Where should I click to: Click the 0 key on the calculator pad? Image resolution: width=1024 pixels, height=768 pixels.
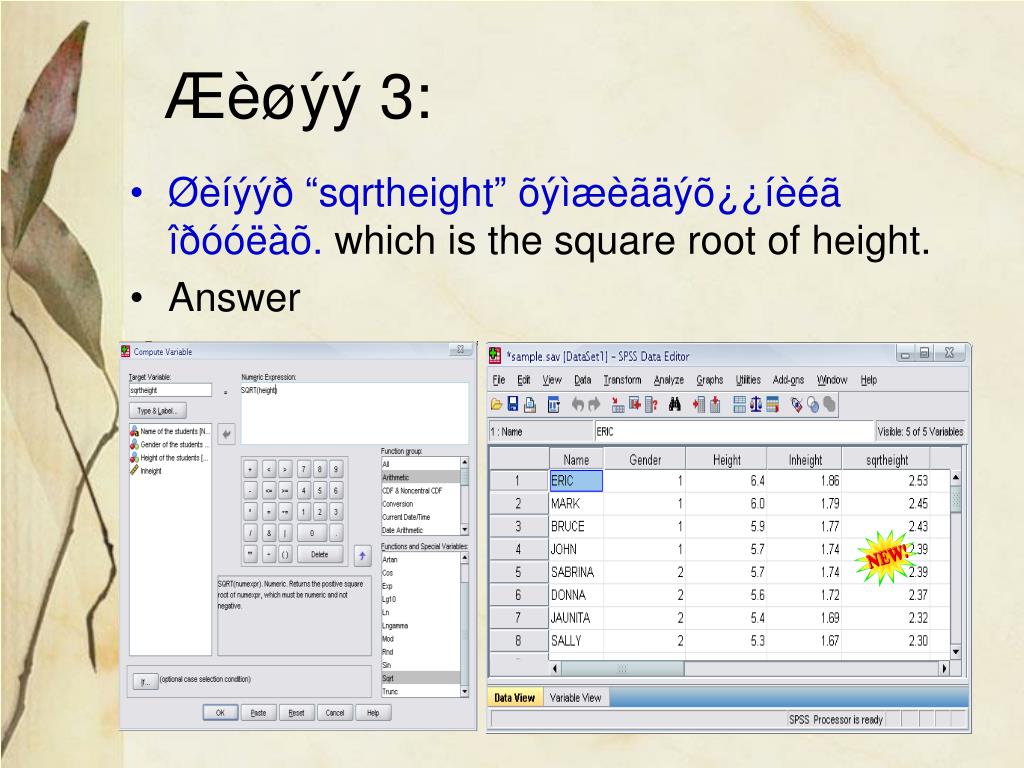click(x=312, y=533)
